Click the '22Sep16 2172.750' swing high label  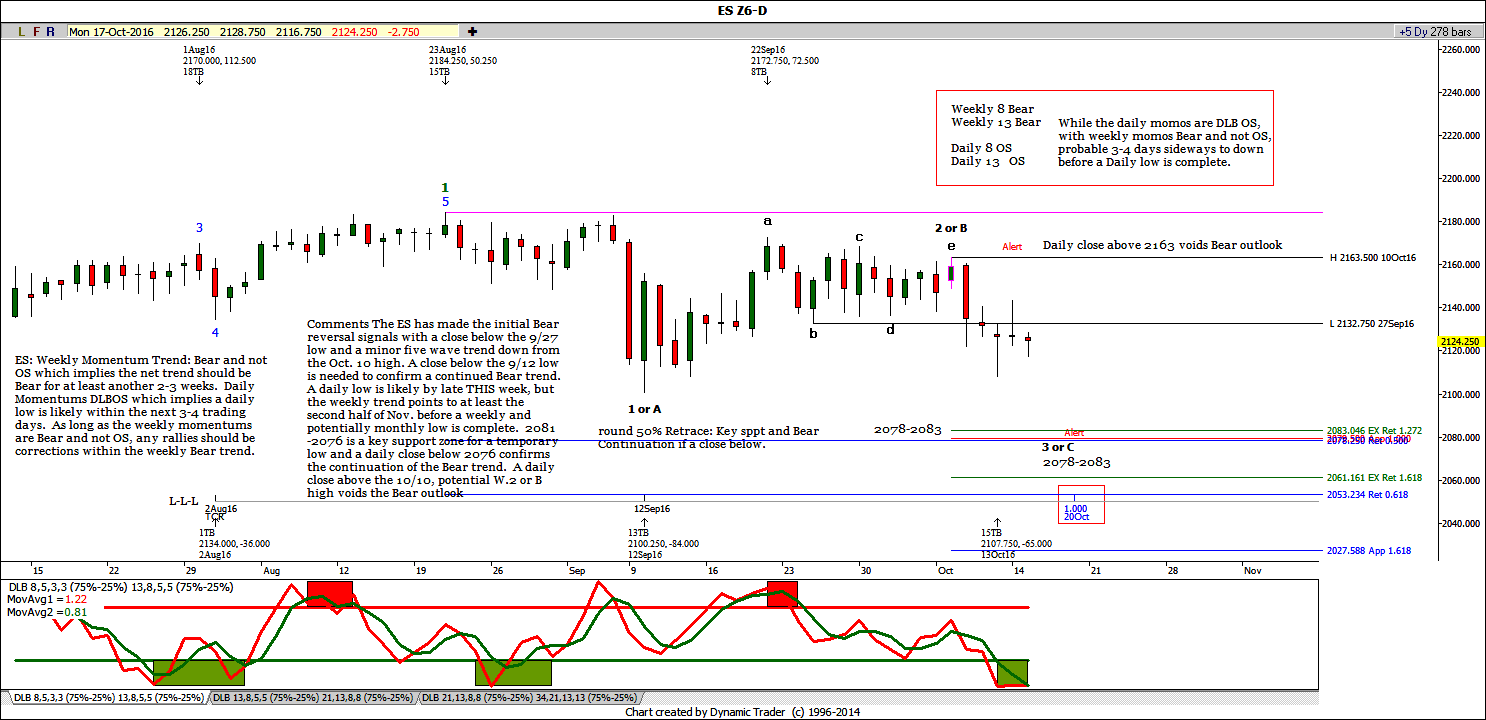785,60
